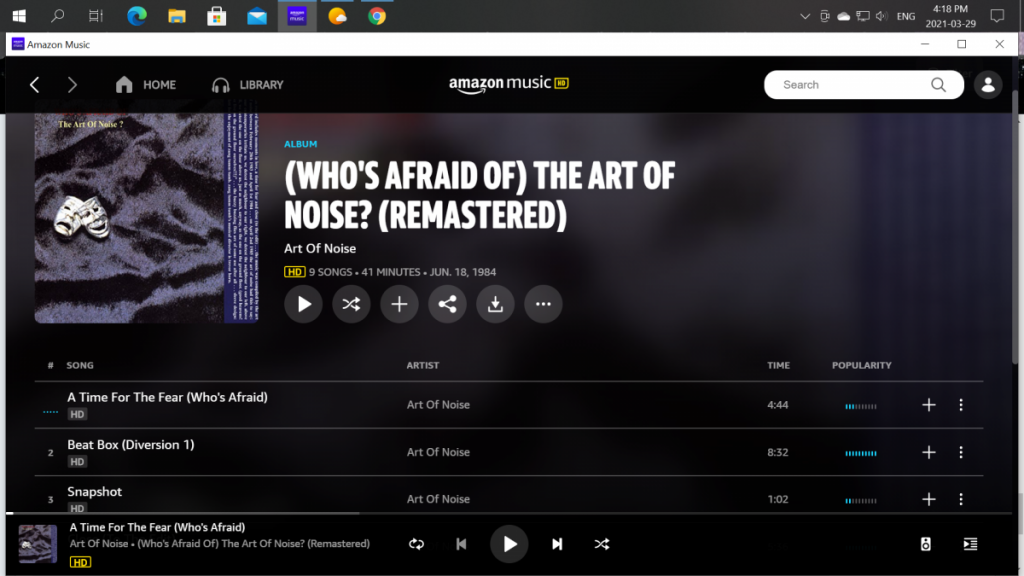Toggle shuffle in player bar
The width and height of the screenshot is (1024, 576).
click(601, 544)
